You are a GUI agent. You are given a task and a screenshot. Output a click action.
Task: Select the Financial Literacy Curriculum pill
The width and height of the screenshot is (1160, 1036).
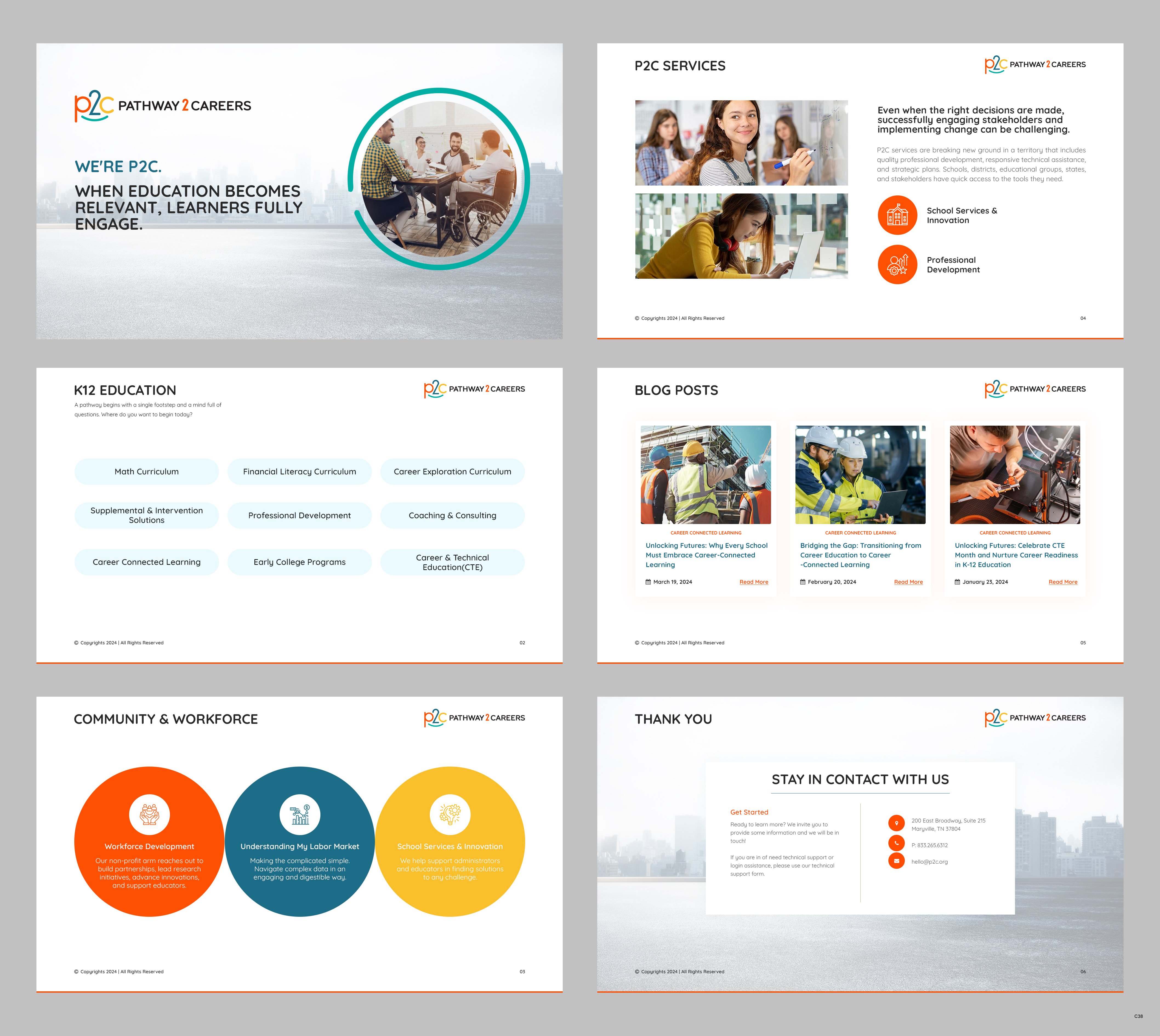coord(299,471)
